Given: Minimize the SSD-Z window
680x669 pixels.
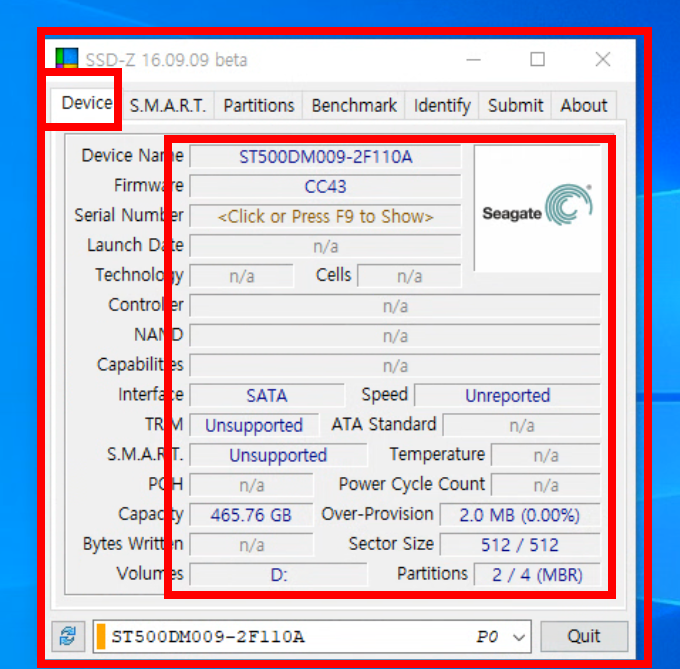Looking at the screenshot, I should [474, 59].
